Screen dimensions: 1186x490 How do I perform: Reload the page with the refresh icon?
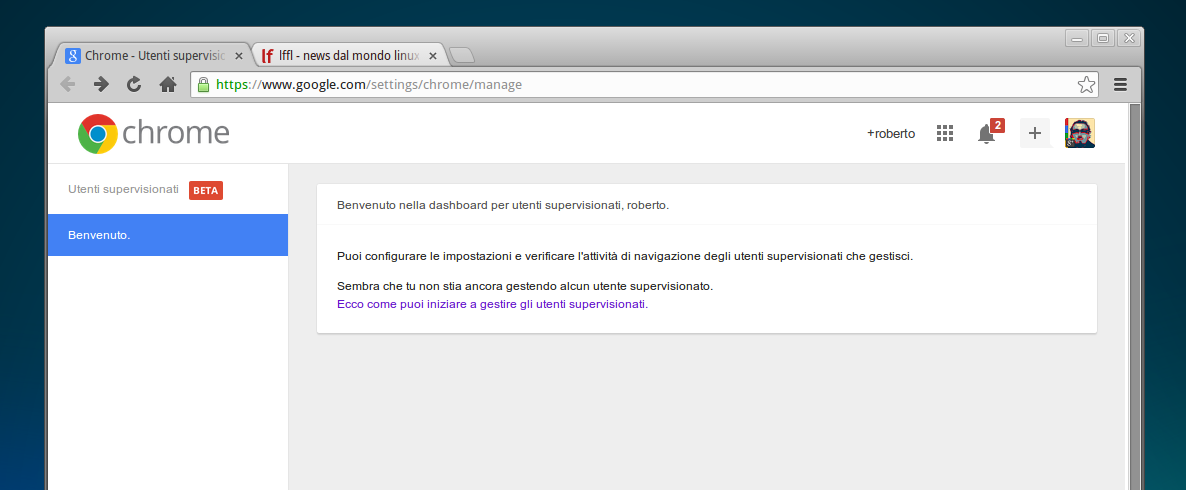(134, 84)
